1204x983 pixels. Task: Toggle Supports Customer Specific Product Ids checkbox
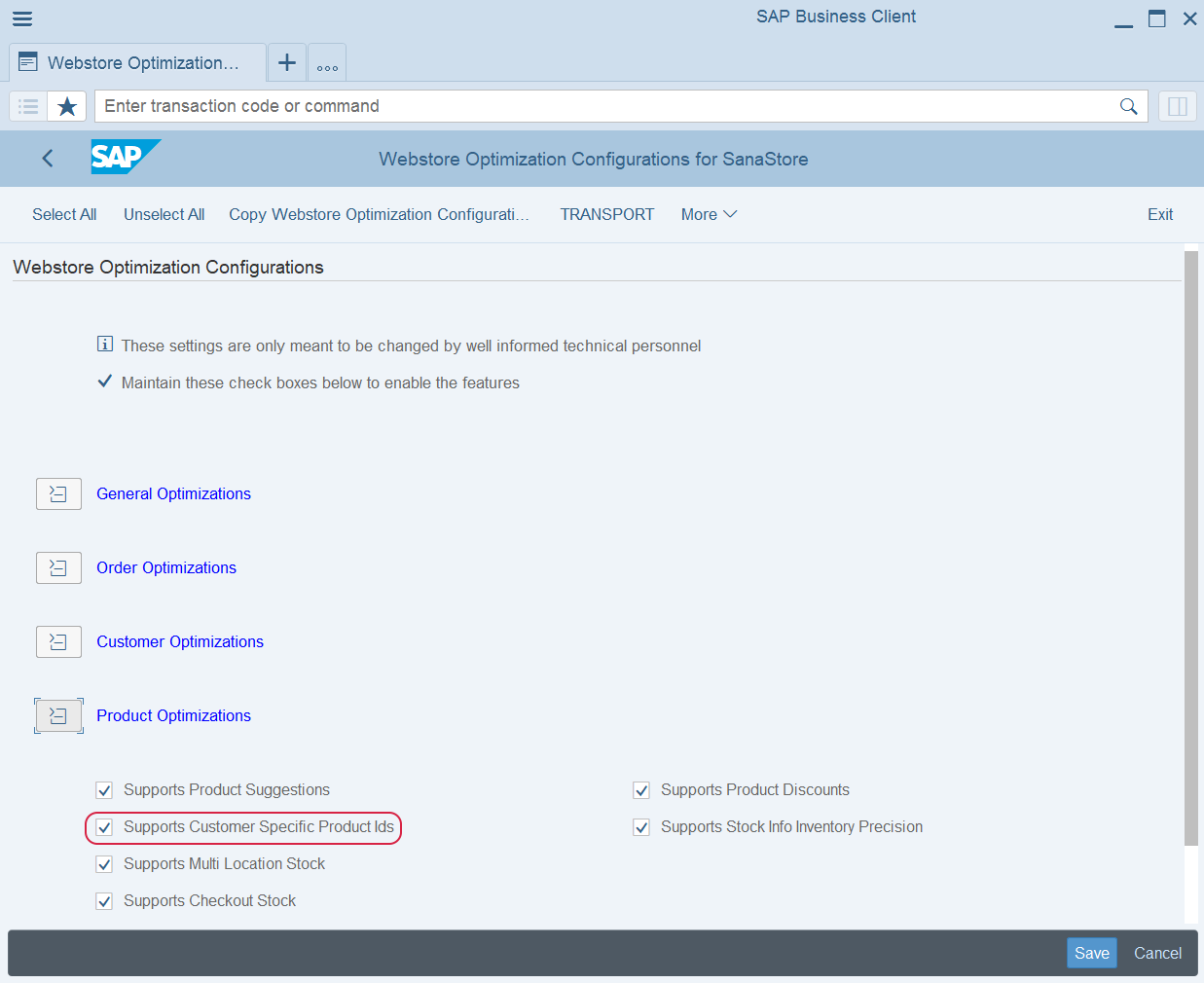point(104,827)
